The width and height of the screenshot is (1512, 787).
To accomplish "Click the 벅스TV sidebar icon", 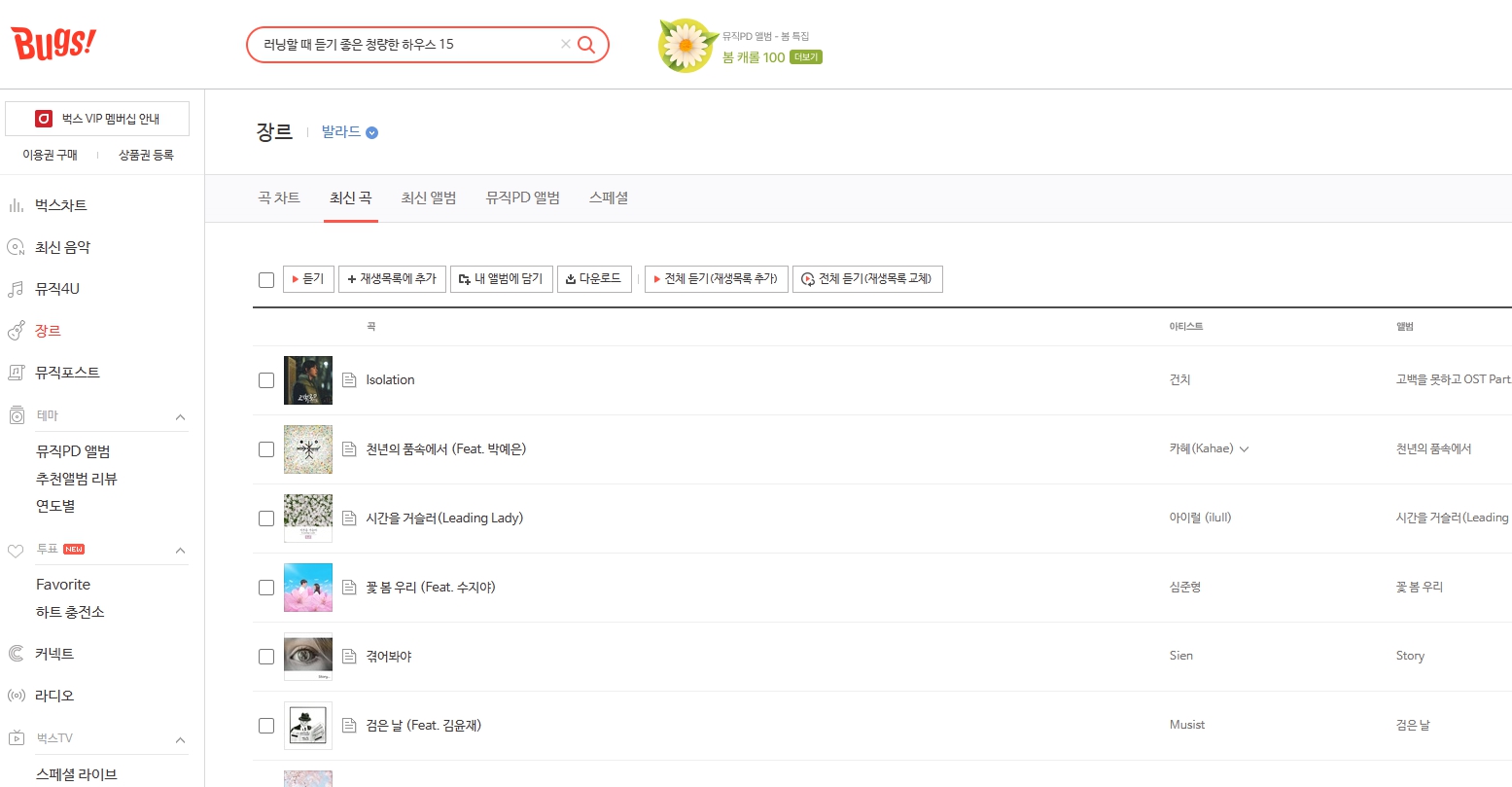I will pos(16,738).
